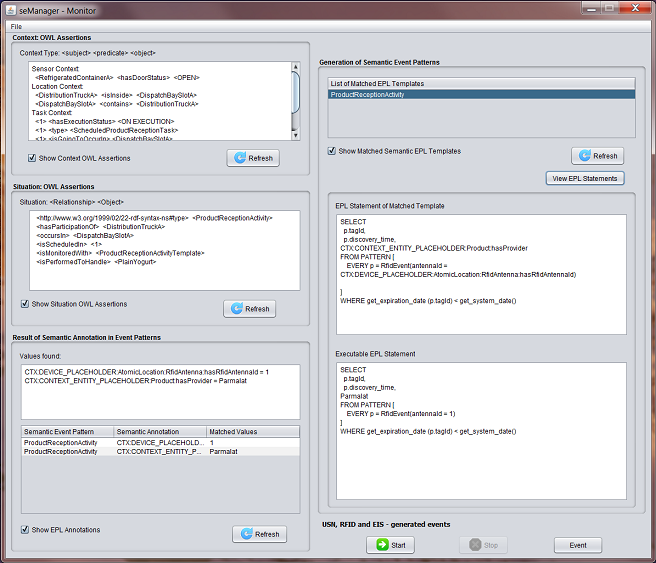656x563 pixels.
Task: Refresh the Situation OWL Assertions panel
Action: click(x=249, y=309)
